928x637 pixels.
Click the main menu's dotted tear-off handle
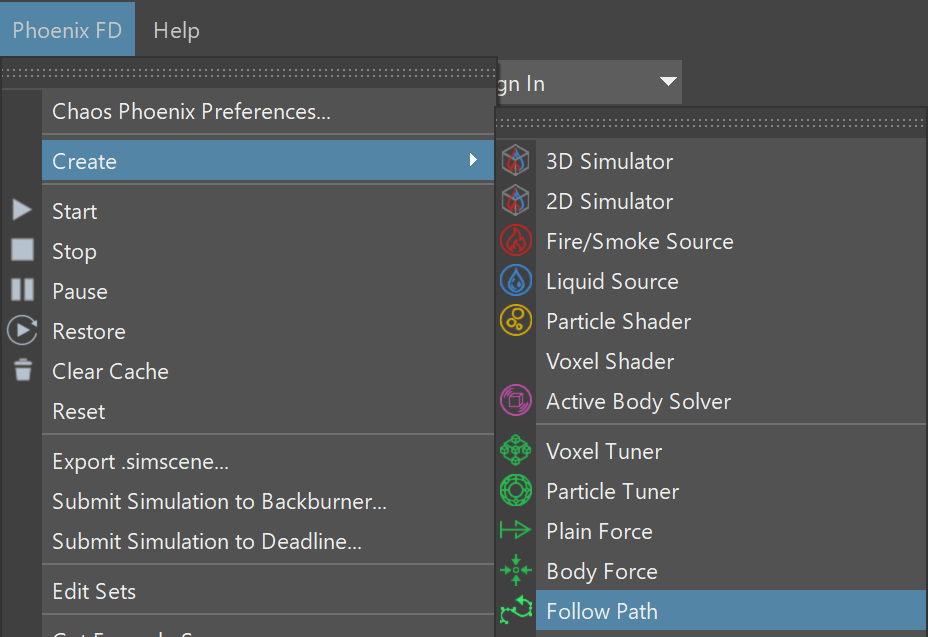pos(248,73)
